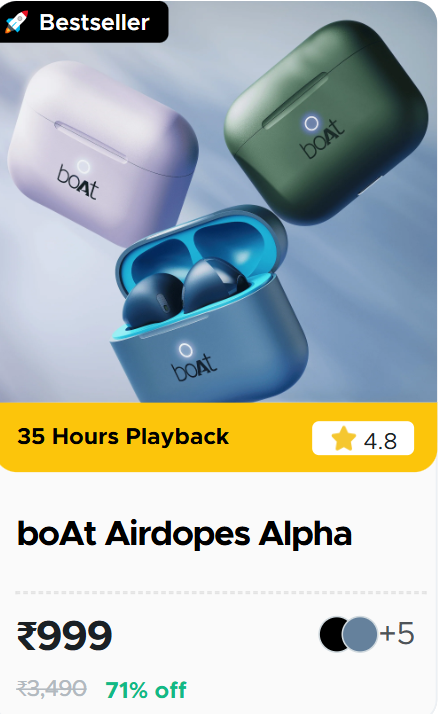
Task: Click the boAt logo on blue case
Action: point(194,367)
